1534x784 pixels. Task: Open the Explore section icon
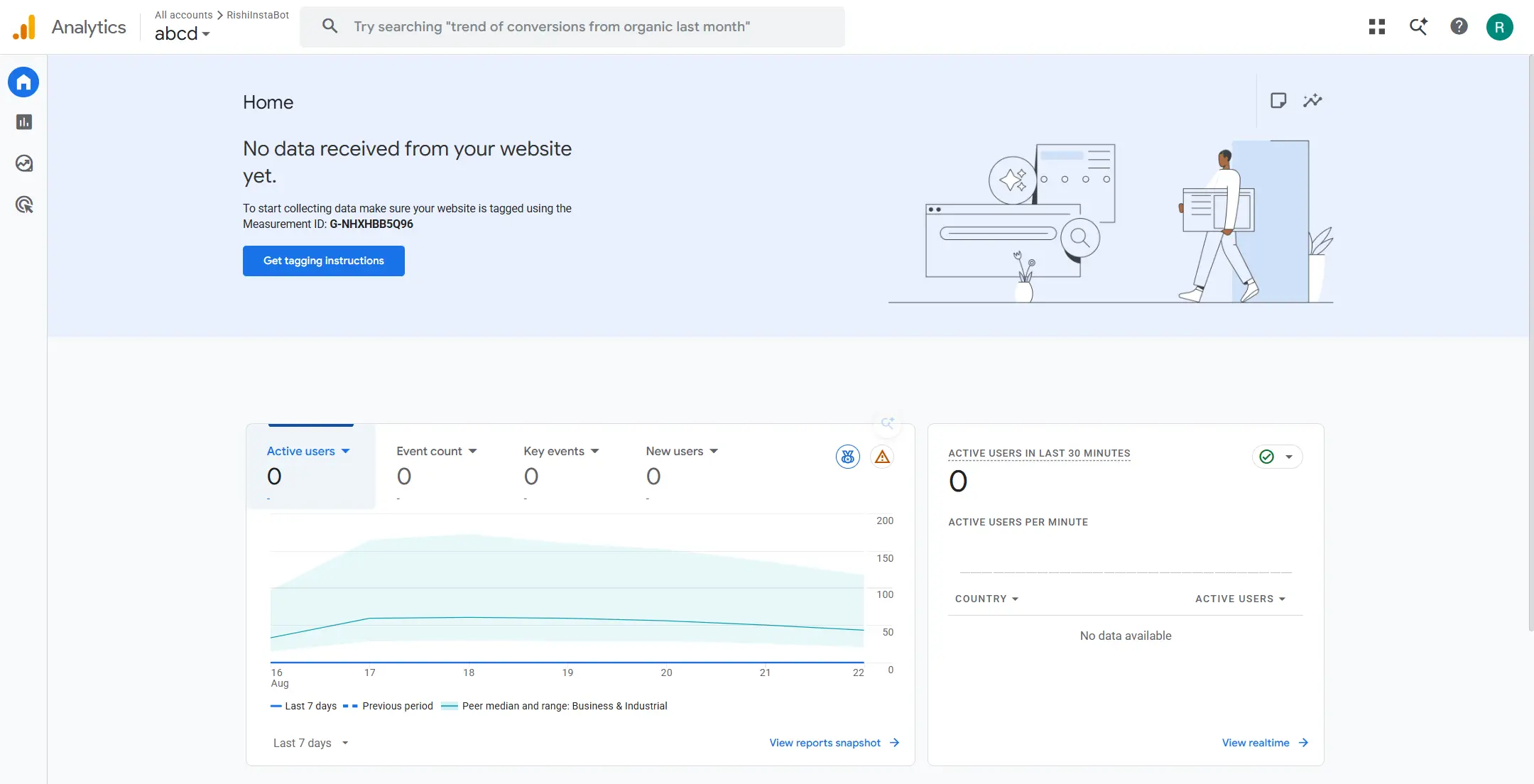(24, 163)
